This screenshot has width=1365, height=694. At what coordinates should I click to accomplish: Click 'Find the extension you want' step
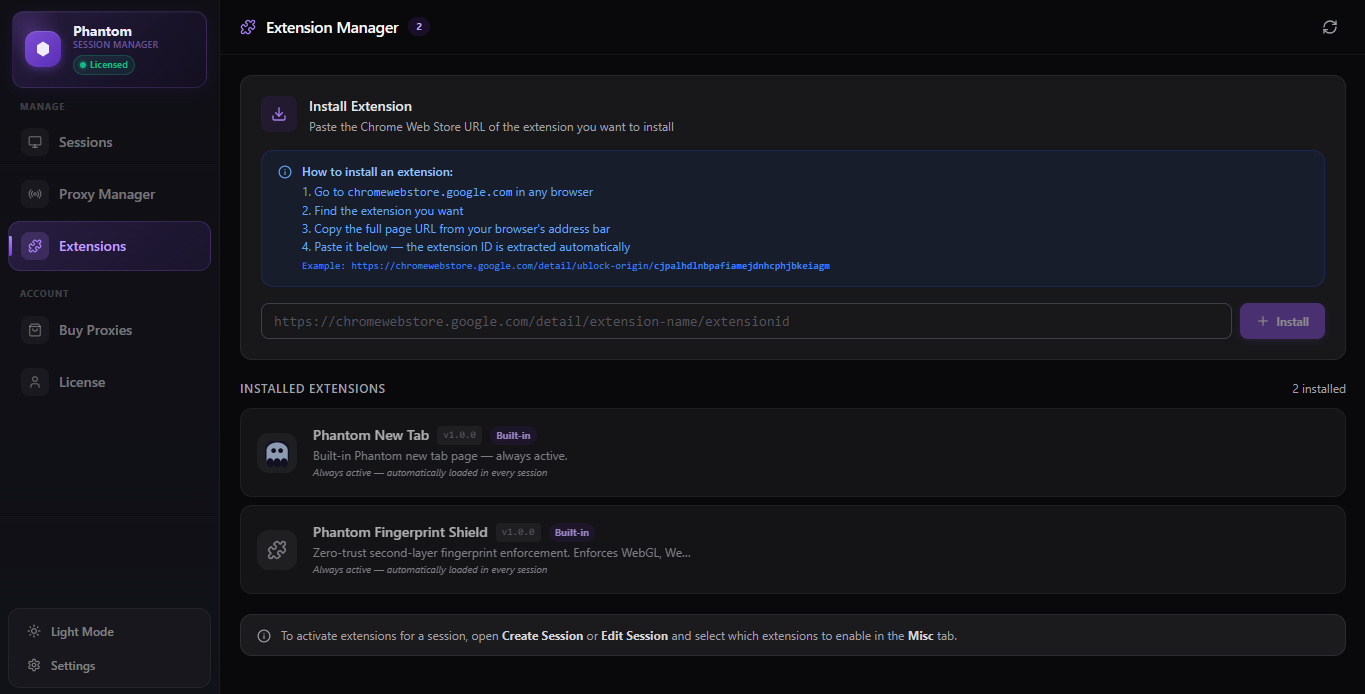point(383,211)
